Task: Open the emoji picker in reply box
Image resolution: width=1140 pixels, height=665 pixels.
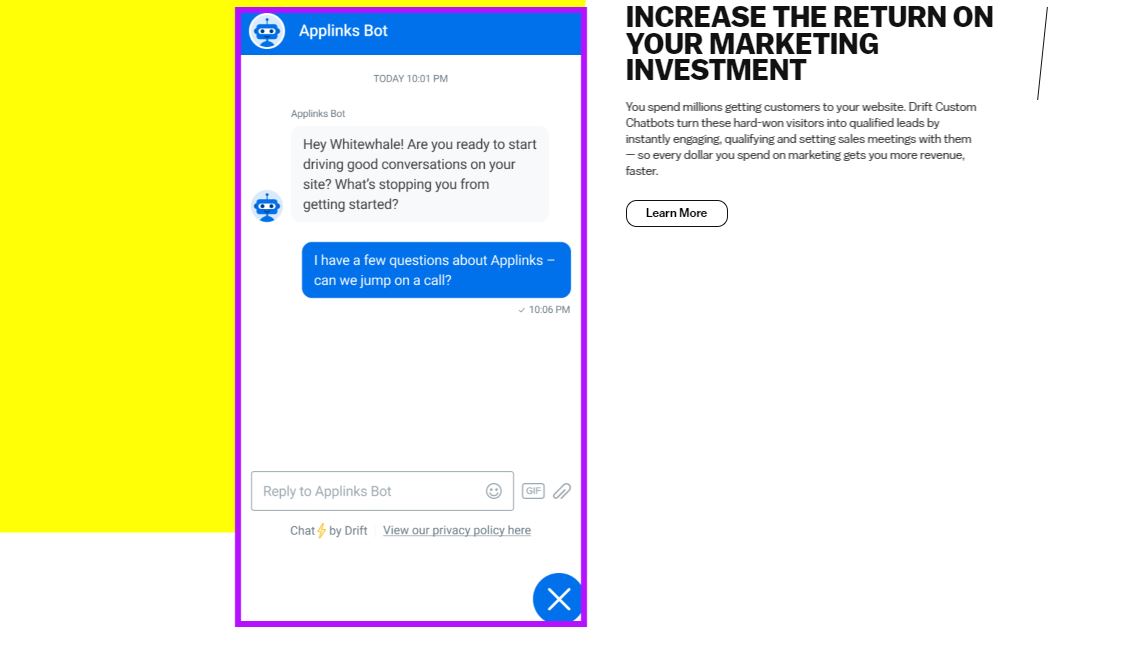Action: pos(494,491)
